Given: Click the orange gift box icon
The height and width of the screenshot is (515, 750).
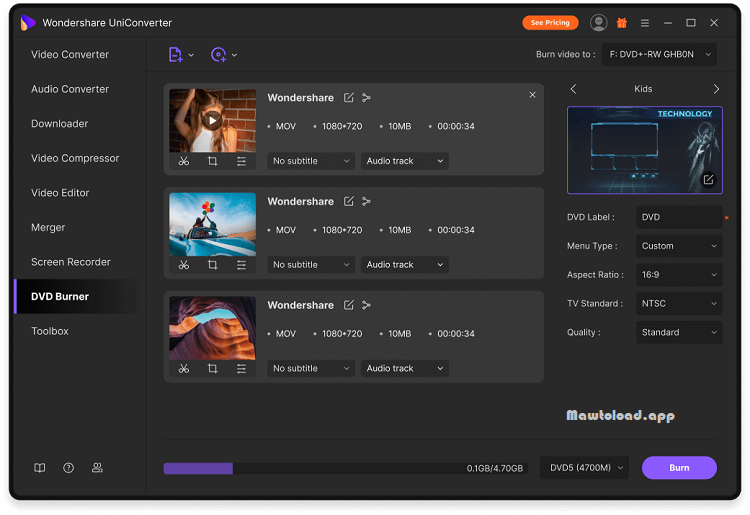Looking at the screenshot, I should click(622, 22).
